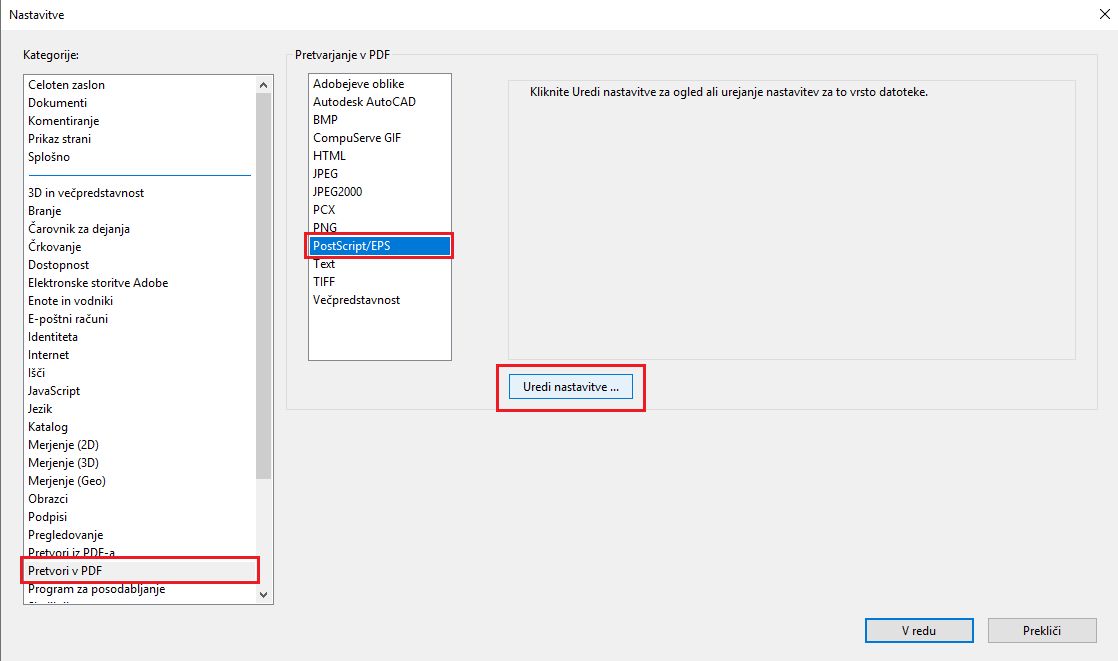Open Čarovnik za dejanja category
1118x661 pixels.
[78, 228]
